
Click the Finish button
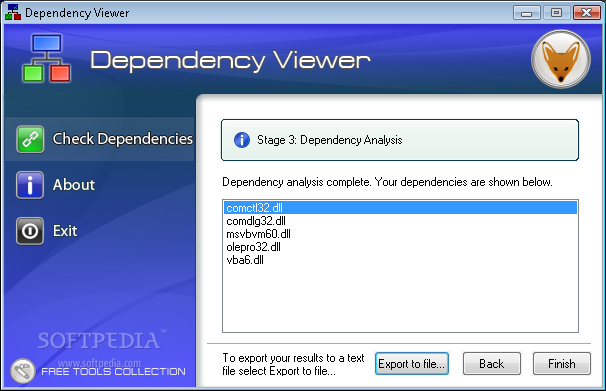click(562, 364)
